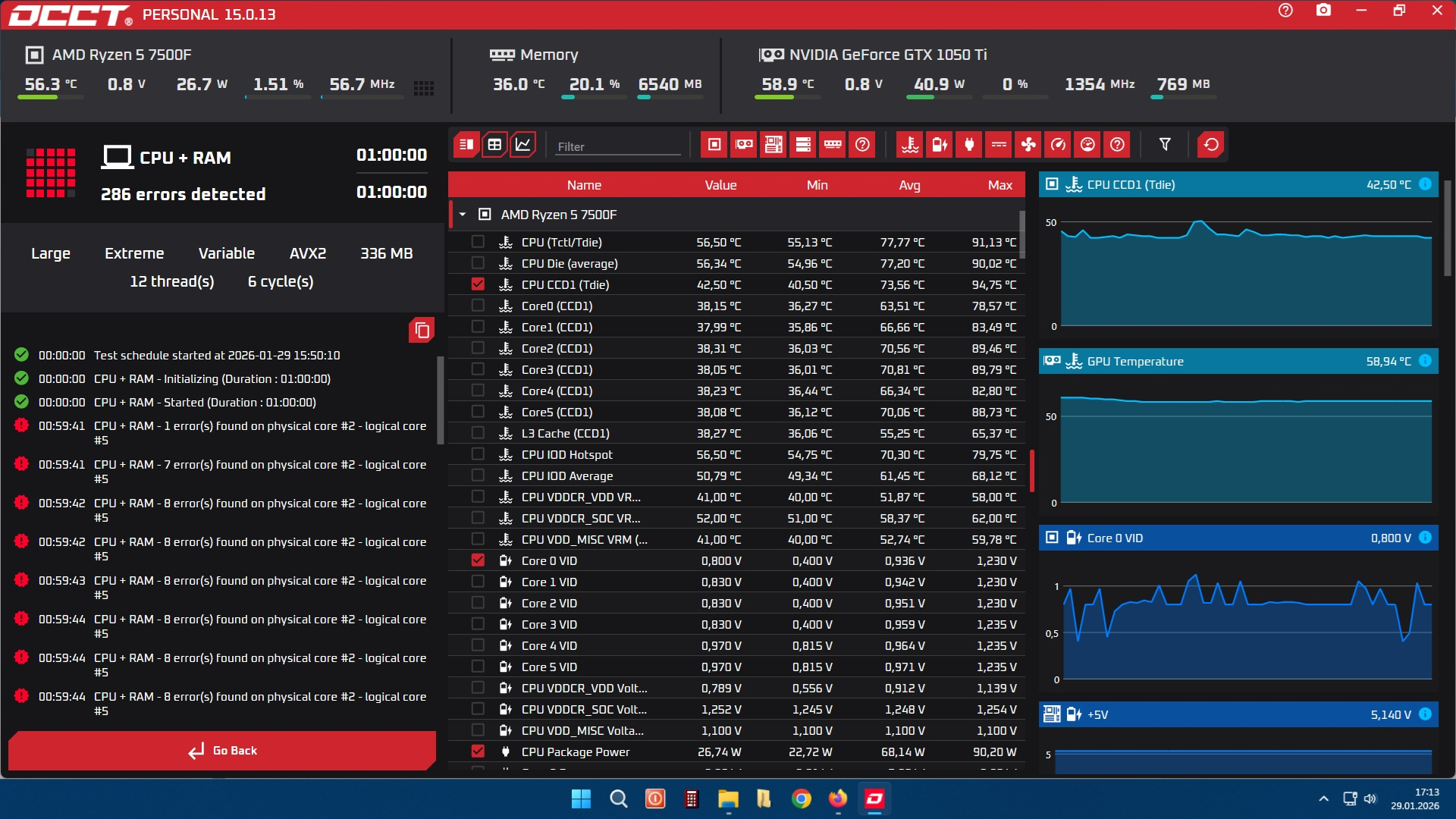This screenshot has width=1456, height=819.
Task: Click the Go Back button
Action: tap(222, 751)
